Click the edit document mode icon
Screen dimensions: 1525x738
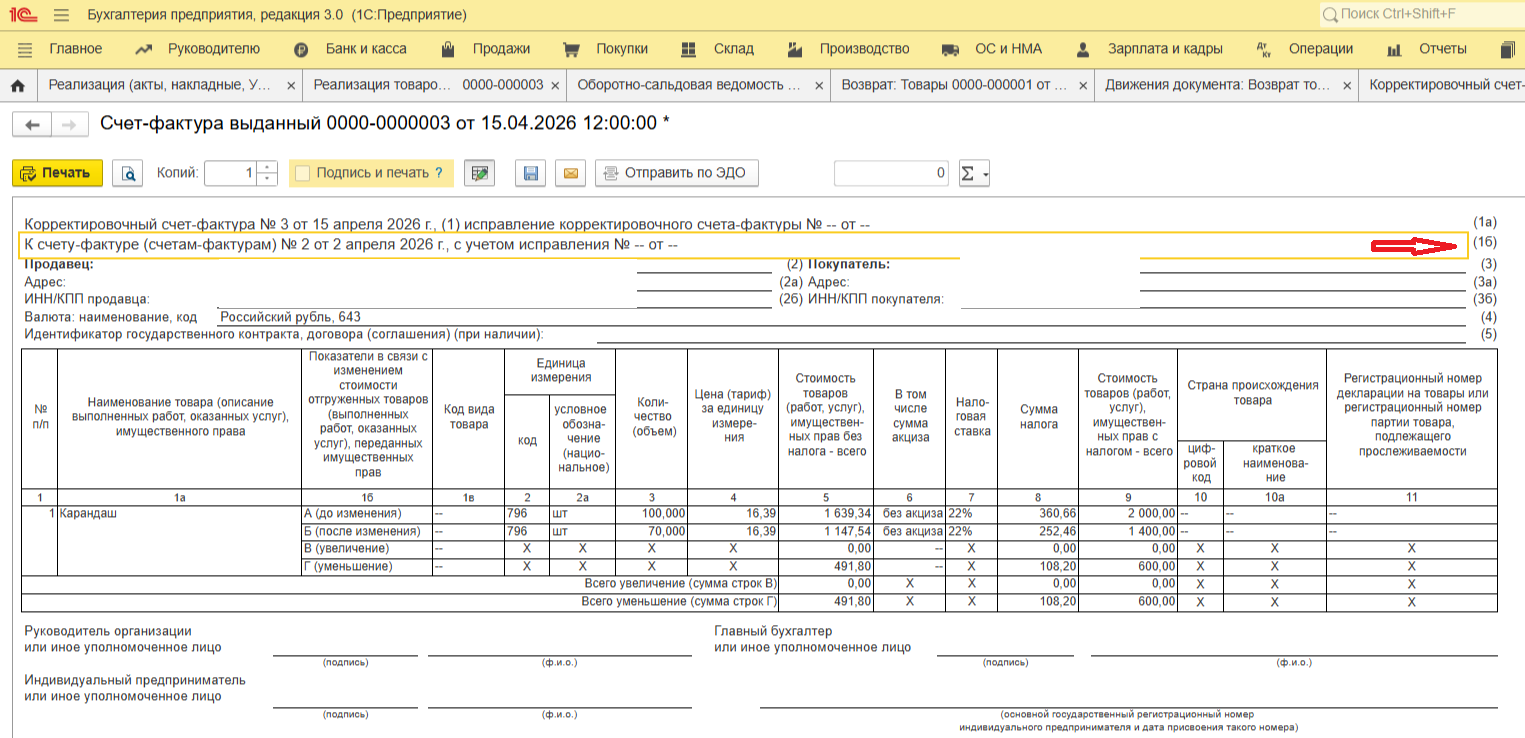pos(481,173)
